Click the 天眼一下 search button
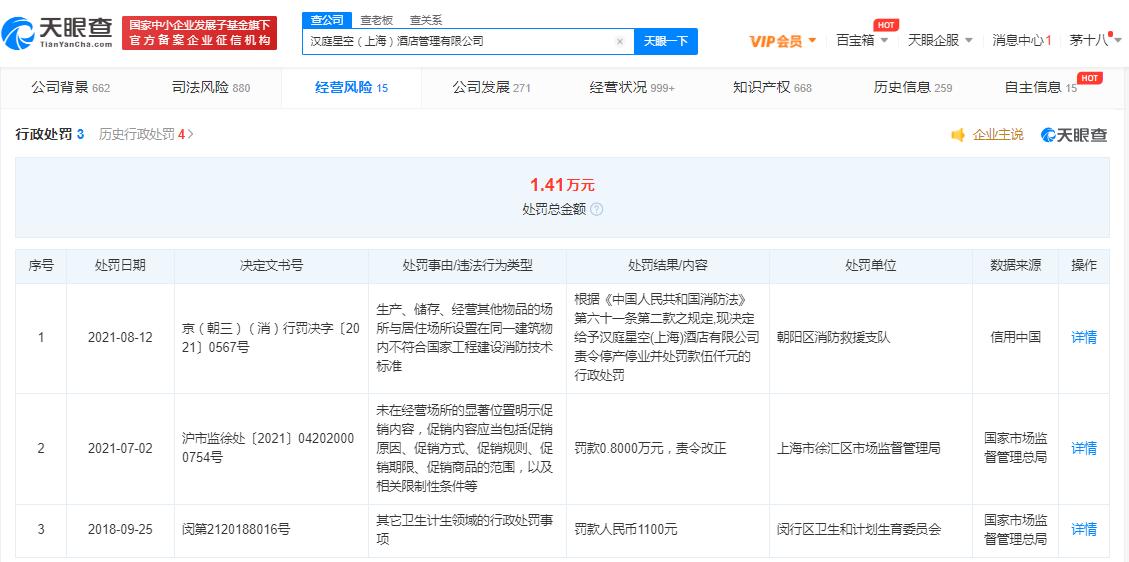The image size is (1129, 562). click(665, 42)
